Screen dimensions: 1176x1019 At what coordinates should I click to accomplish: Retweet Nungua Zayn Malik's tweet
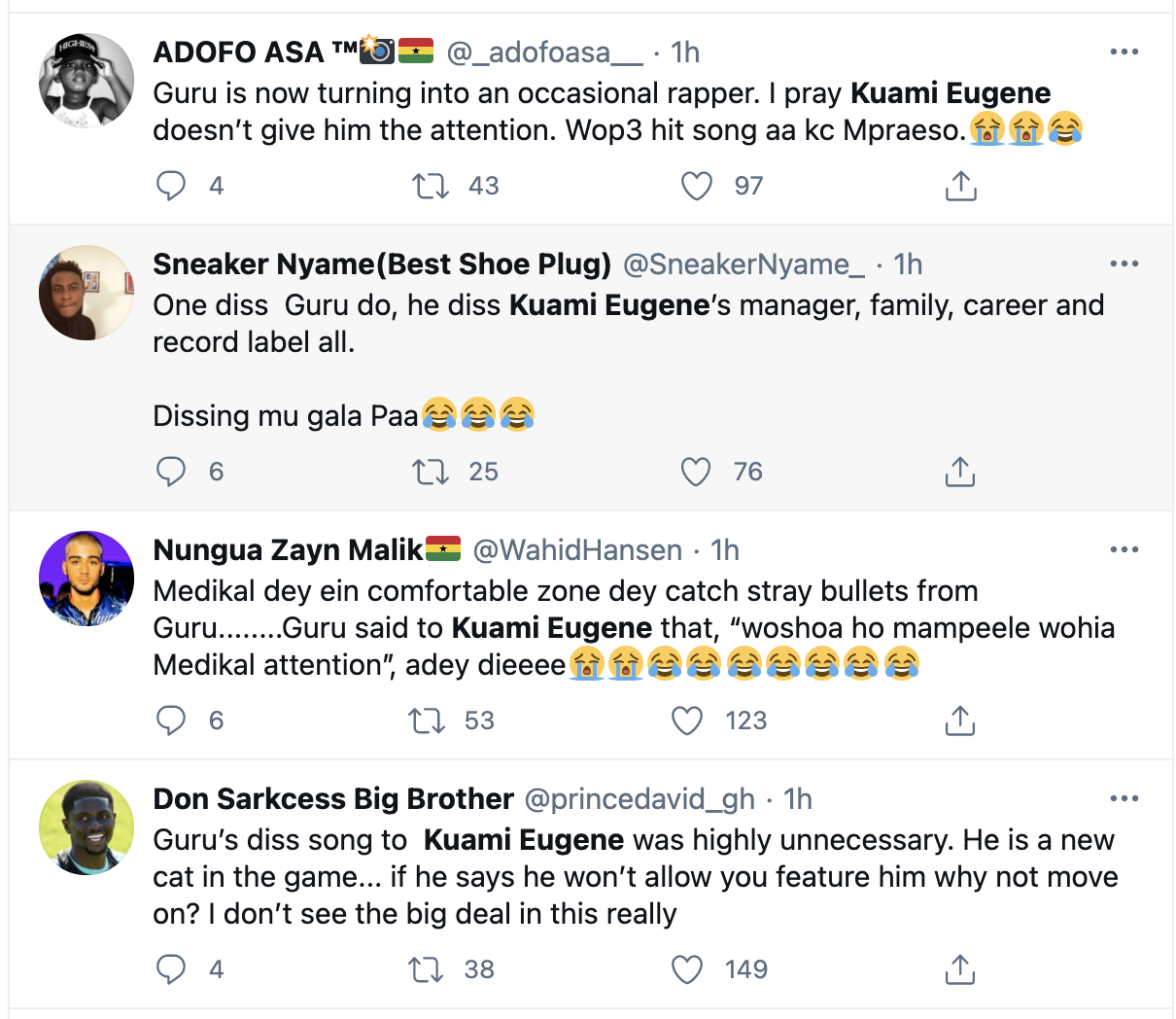click(x=425, y=720)
